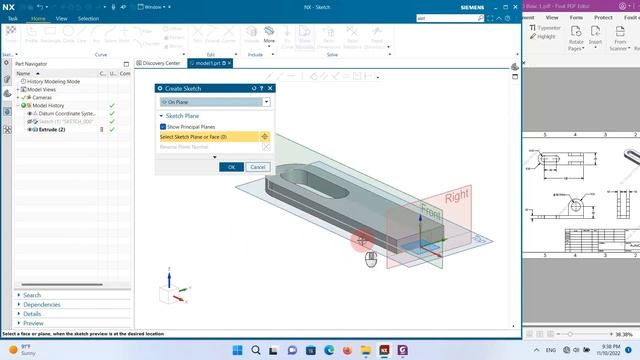Viewport: 640px width, 360px height.
Task: Close the Create Sketch dialog with X
Action: (270, 88)
